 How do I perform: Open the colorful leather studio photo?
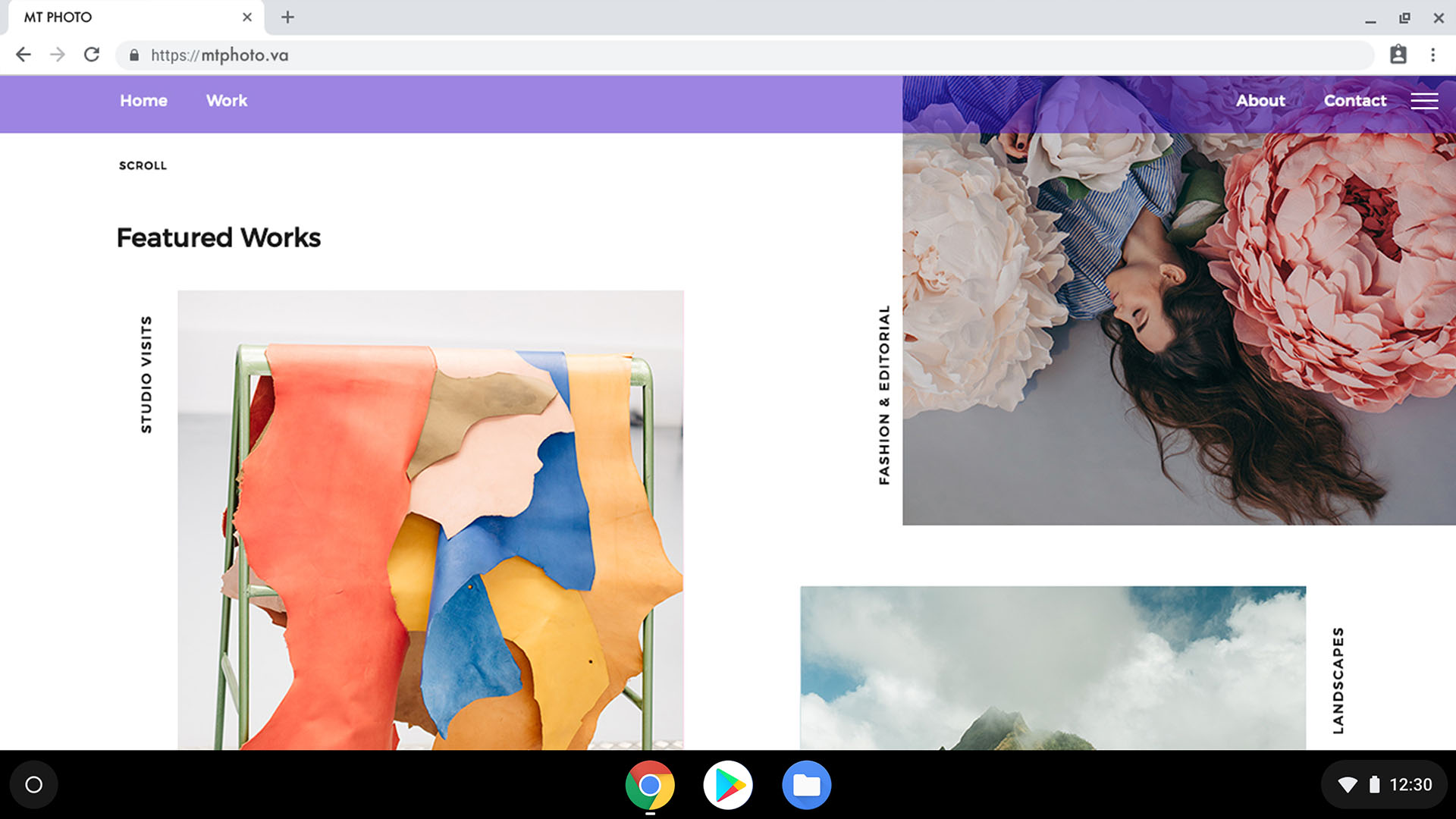click(431, 520)
